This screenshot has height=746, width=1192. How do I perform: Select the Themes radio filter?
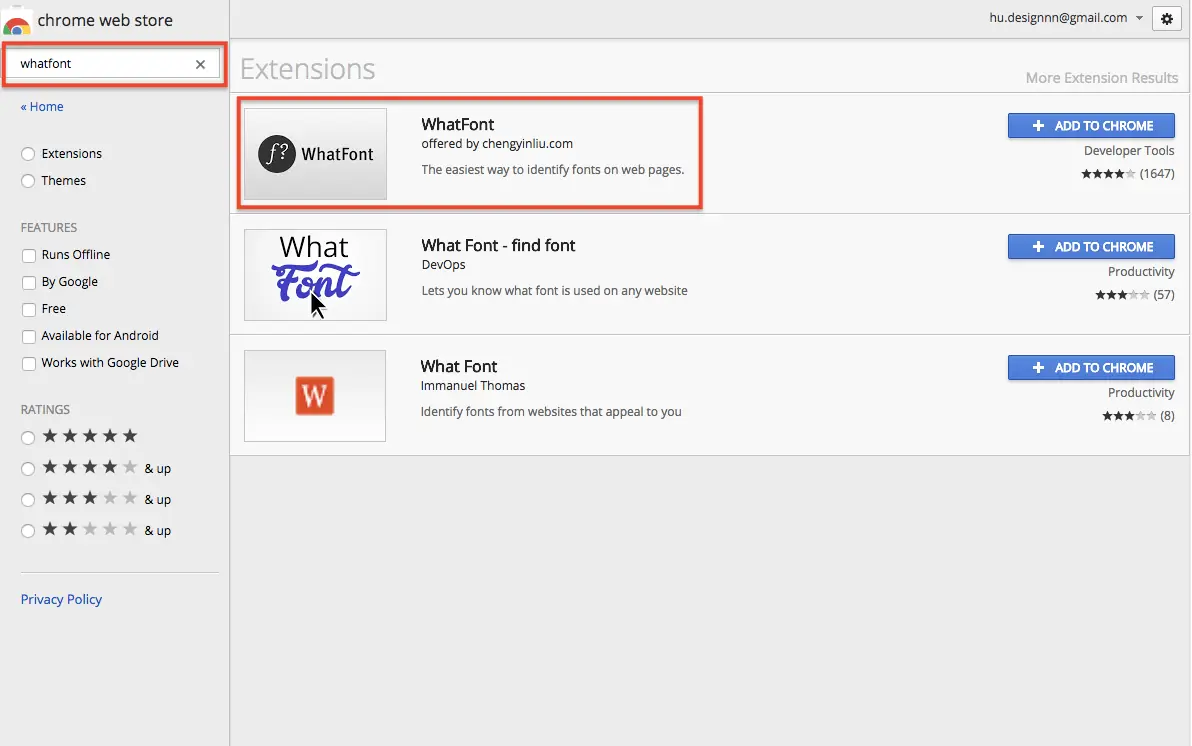(28, 181)
